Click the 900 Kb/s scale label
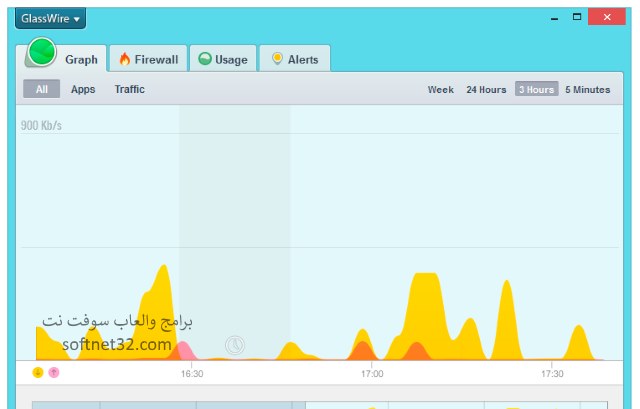 (41, 125)
